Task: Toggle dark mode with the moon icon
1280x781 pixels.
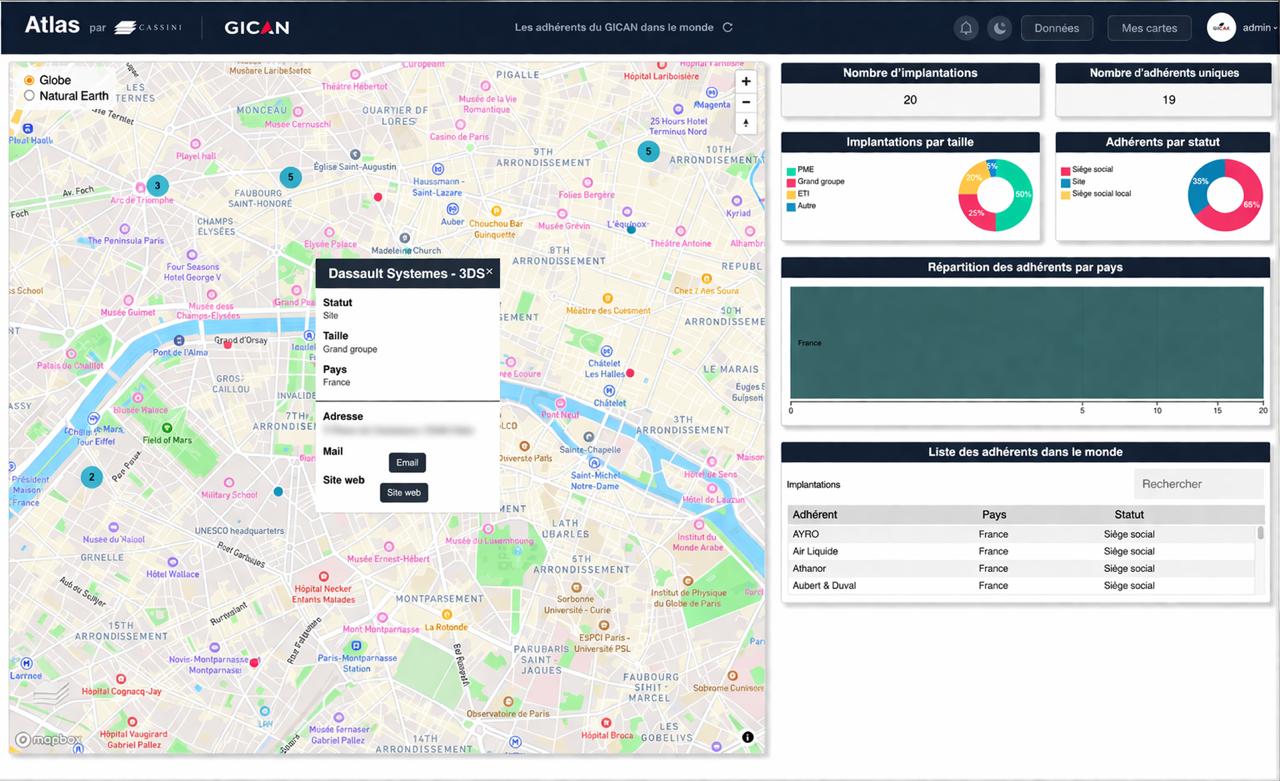Action: click(x=999, y=28)
